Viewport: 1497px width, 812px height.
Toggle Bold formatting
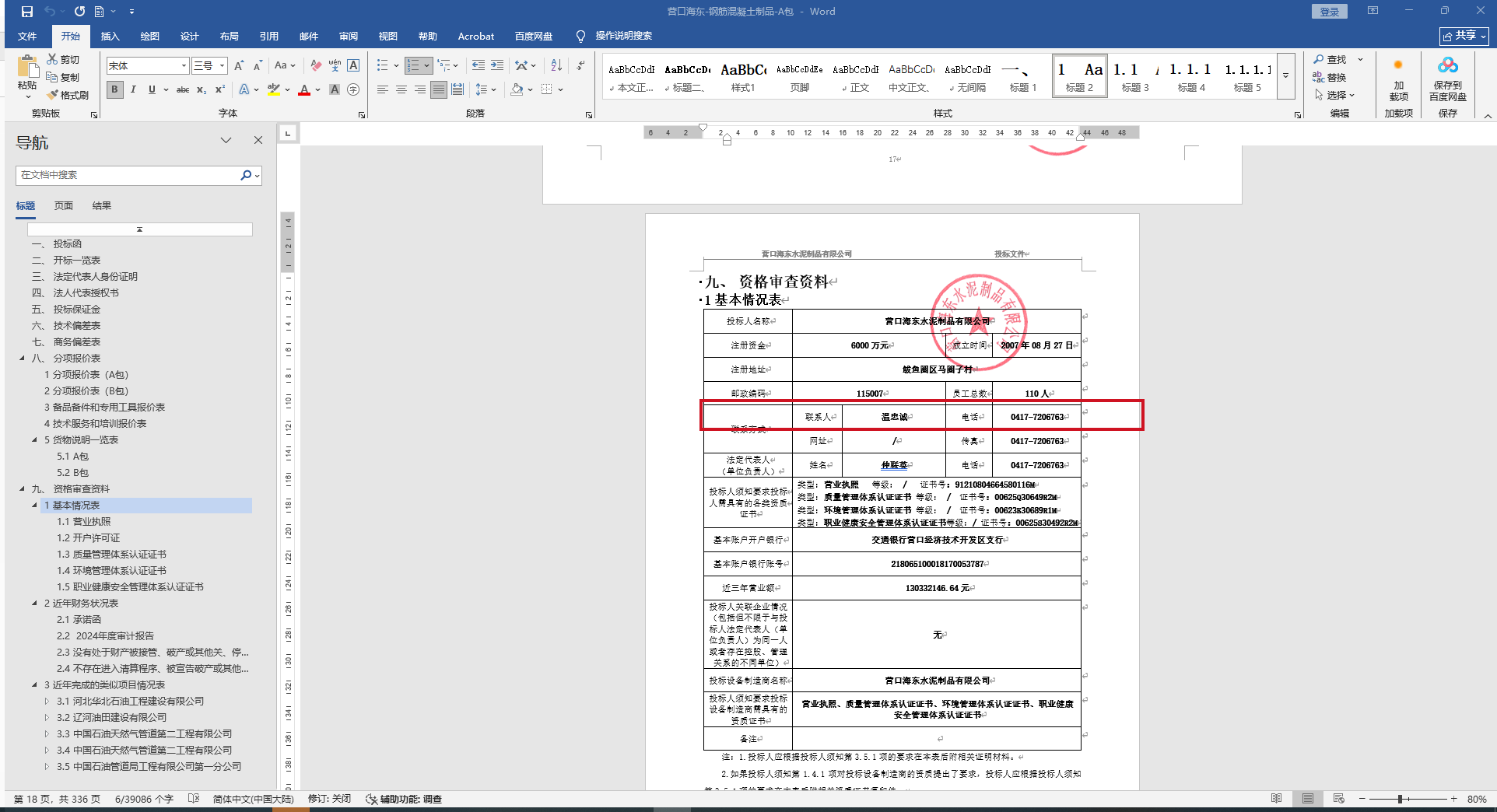tap(114, 89)
